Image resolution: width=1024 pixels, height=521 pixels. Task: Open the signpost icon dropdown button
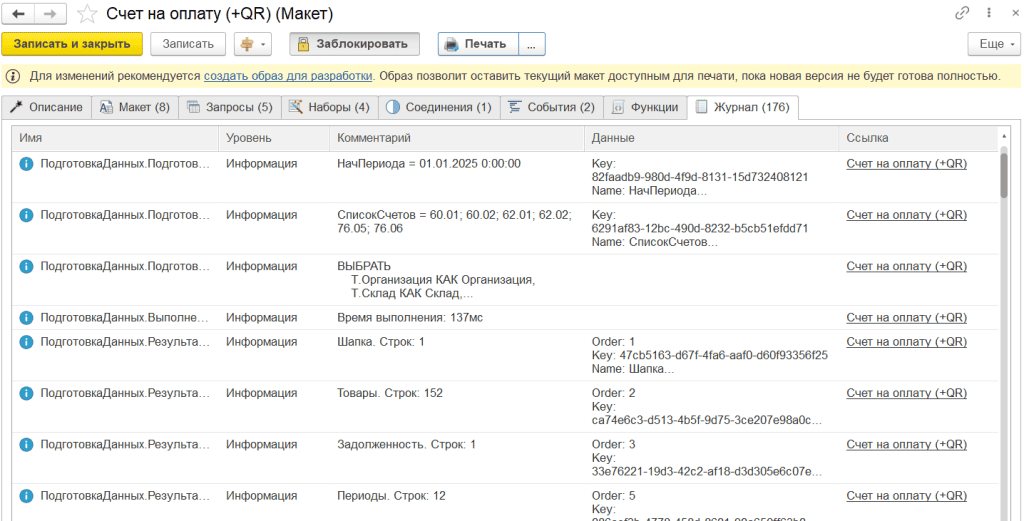click(x=253, y=44)
